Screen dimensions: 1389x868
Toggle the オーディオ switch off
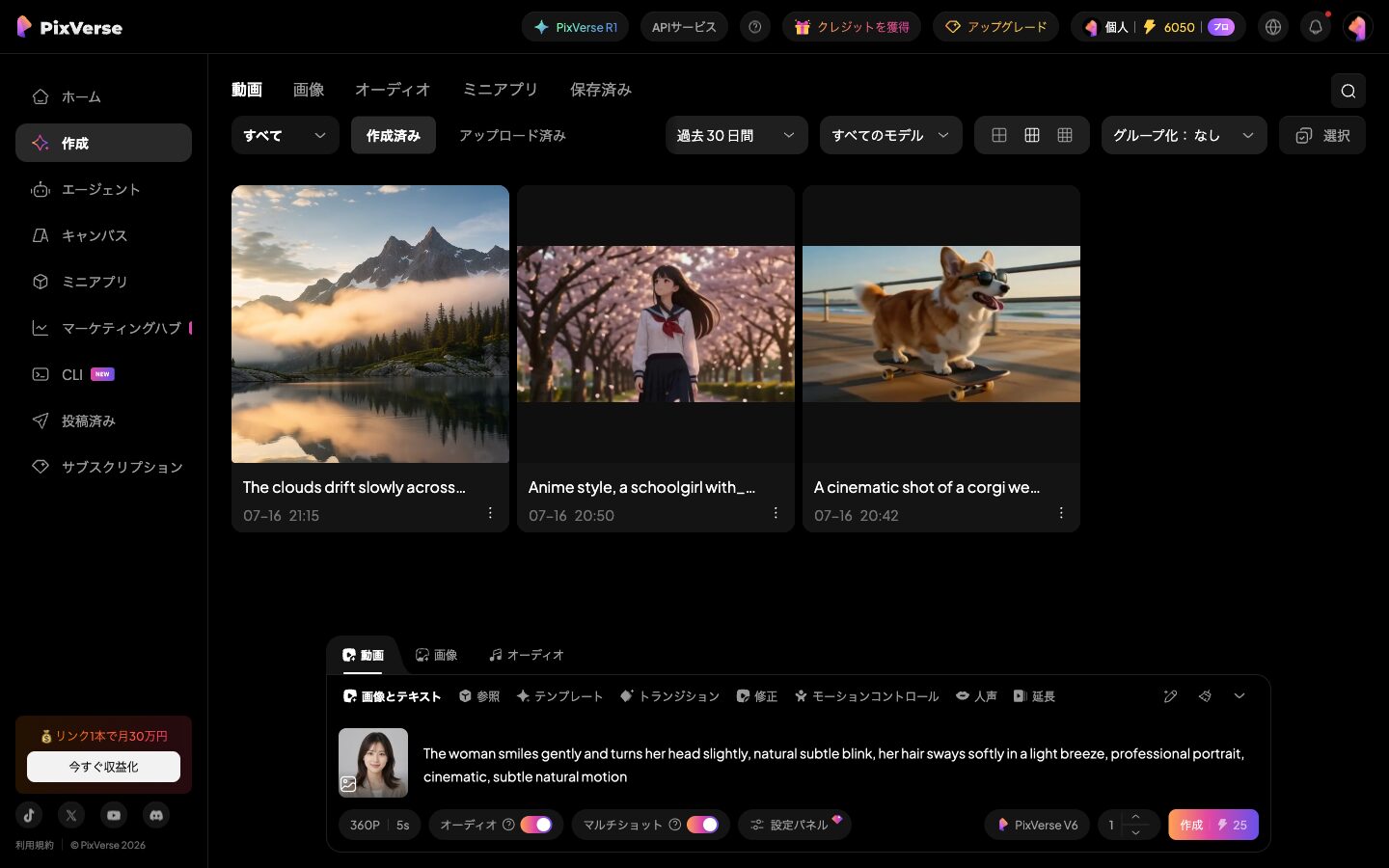(536, 825)
